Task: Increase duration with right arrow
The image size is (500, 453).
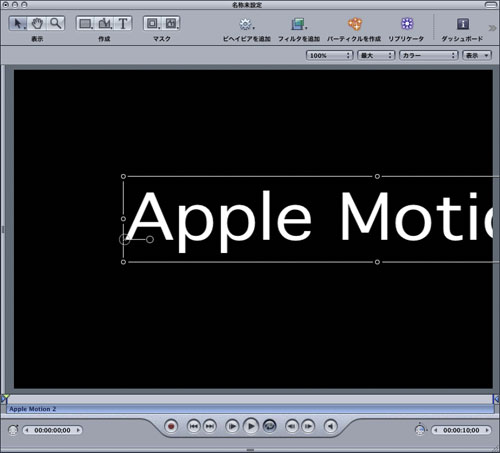Action: (487, 430)
